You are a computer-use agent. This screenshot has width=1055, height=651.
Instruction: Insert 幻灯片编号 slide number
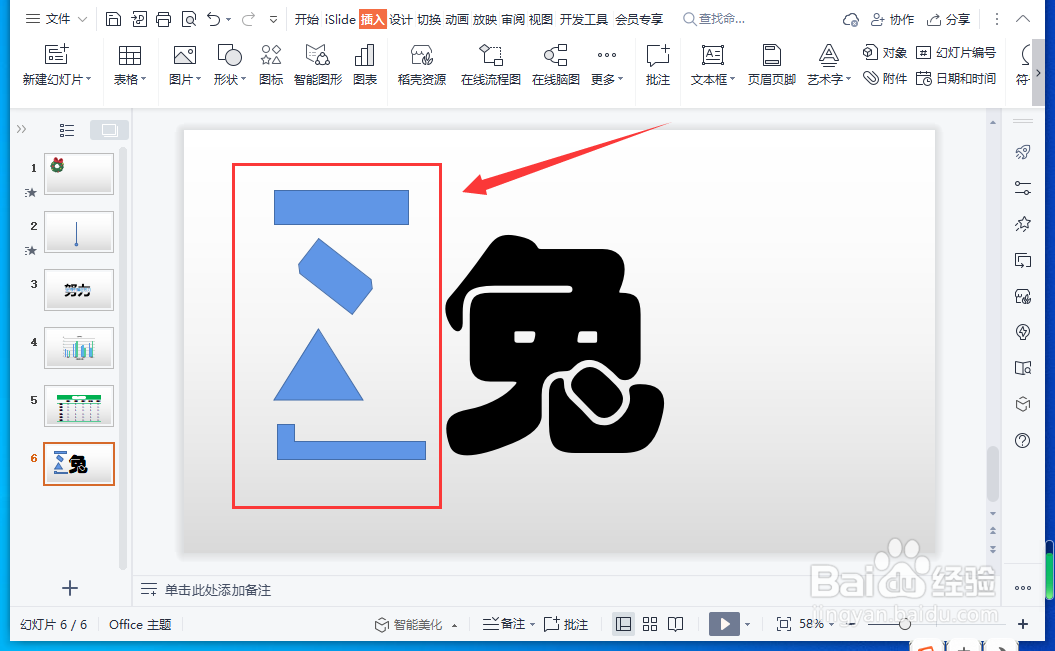click(x=956, y=52)
